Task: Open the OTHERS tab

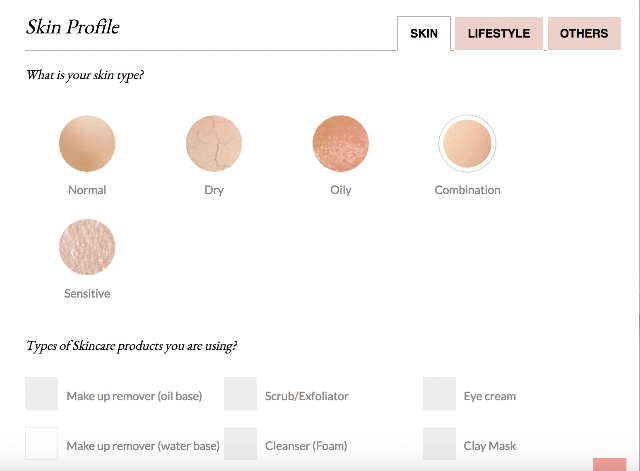Action: [584, 33]
